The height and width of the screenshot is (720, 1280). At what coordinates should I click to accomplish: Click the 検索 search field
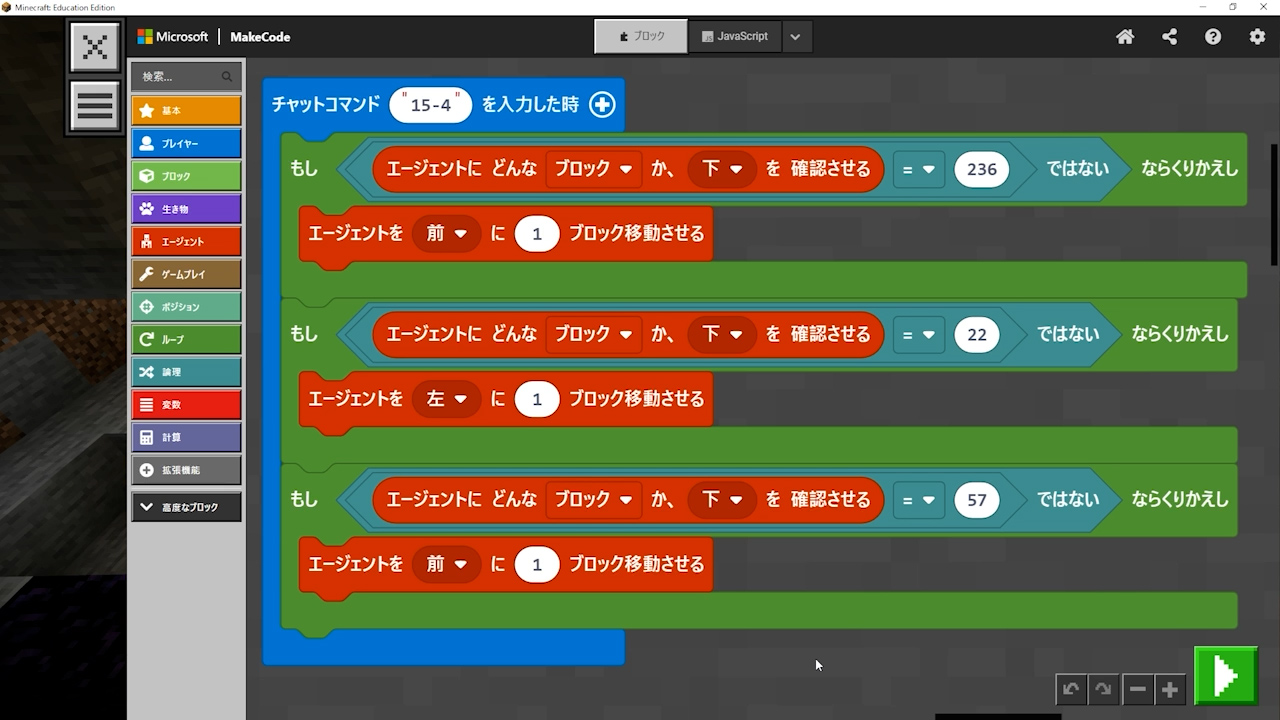(180, 76)
